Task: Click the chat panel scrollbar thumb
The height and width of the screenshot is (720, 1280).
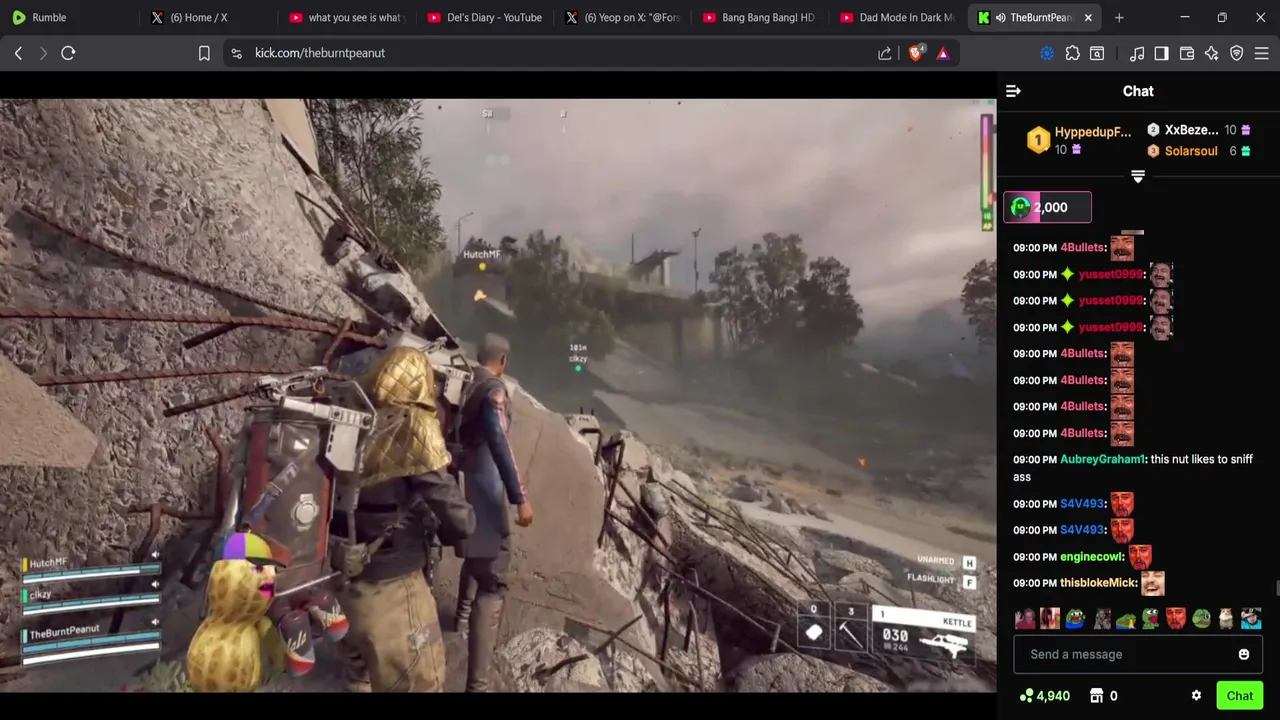Action: pos(1277,590)
